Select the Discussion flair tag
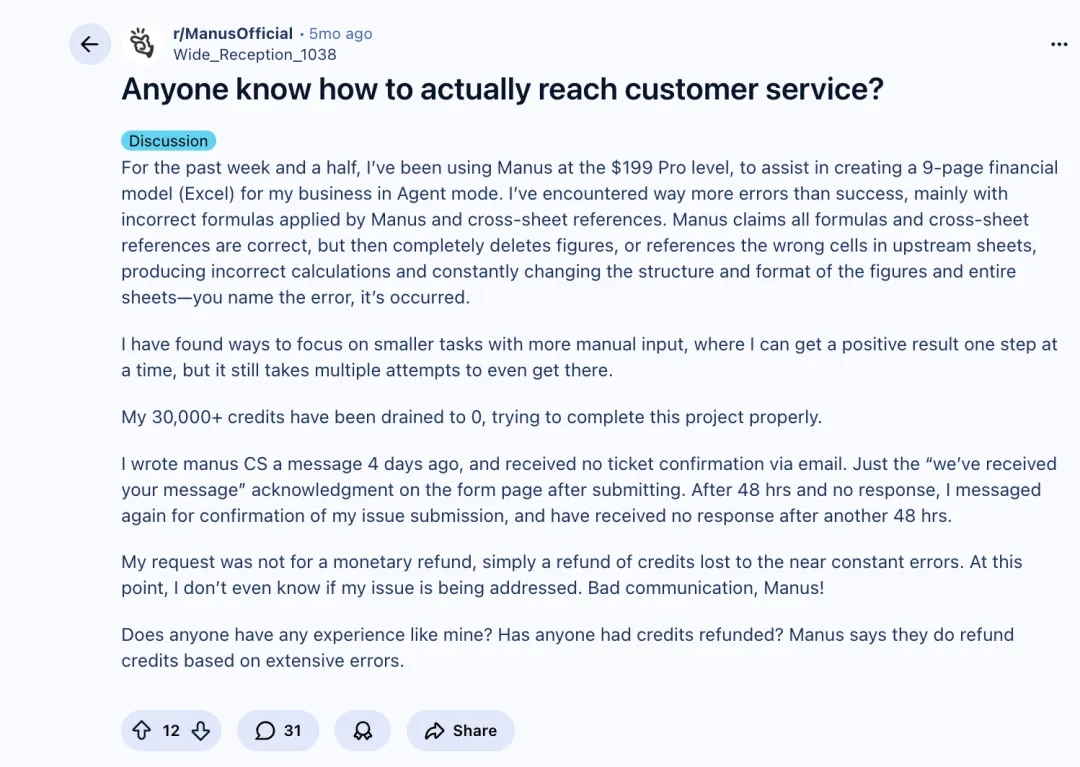This screenshot has width=1080, height=767. tap(168, 141)
